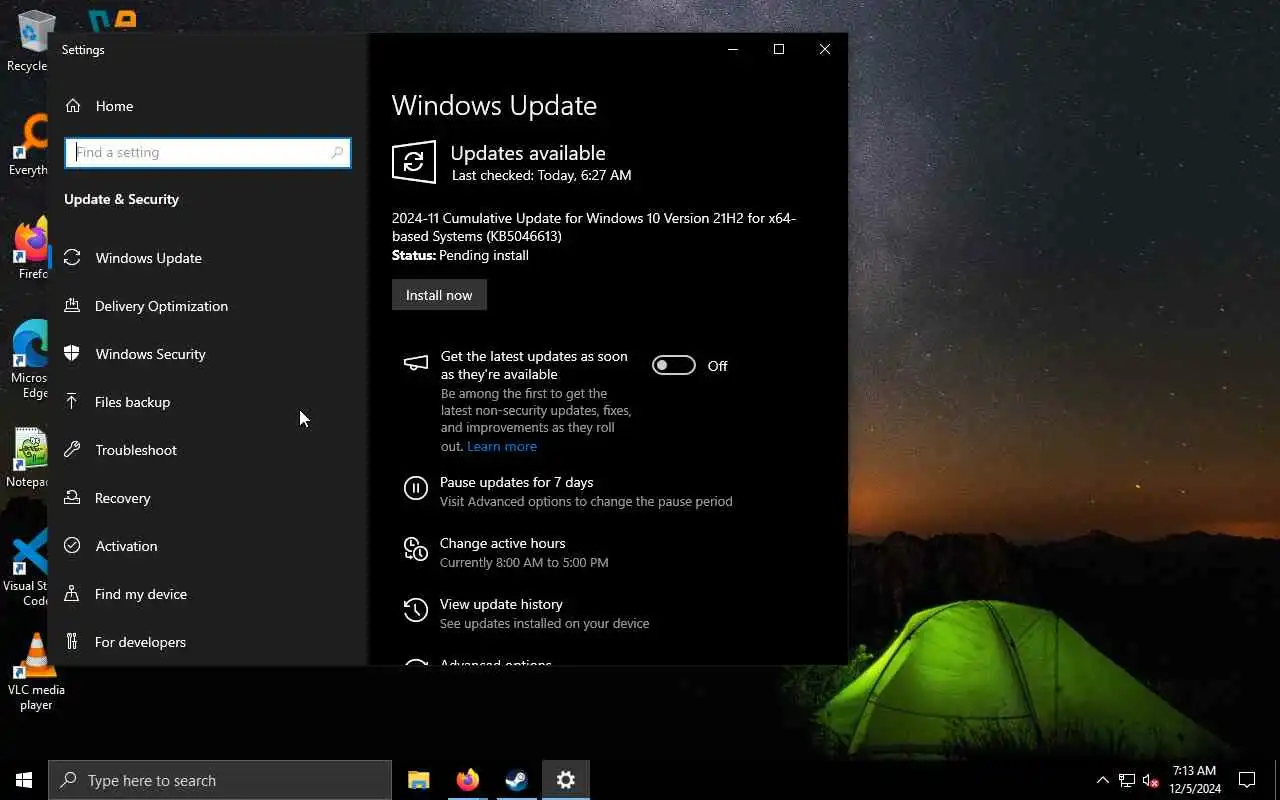Click Pause updates for 7 days
This screenshot has height=800, width=1280.
(x=516, y=482)
